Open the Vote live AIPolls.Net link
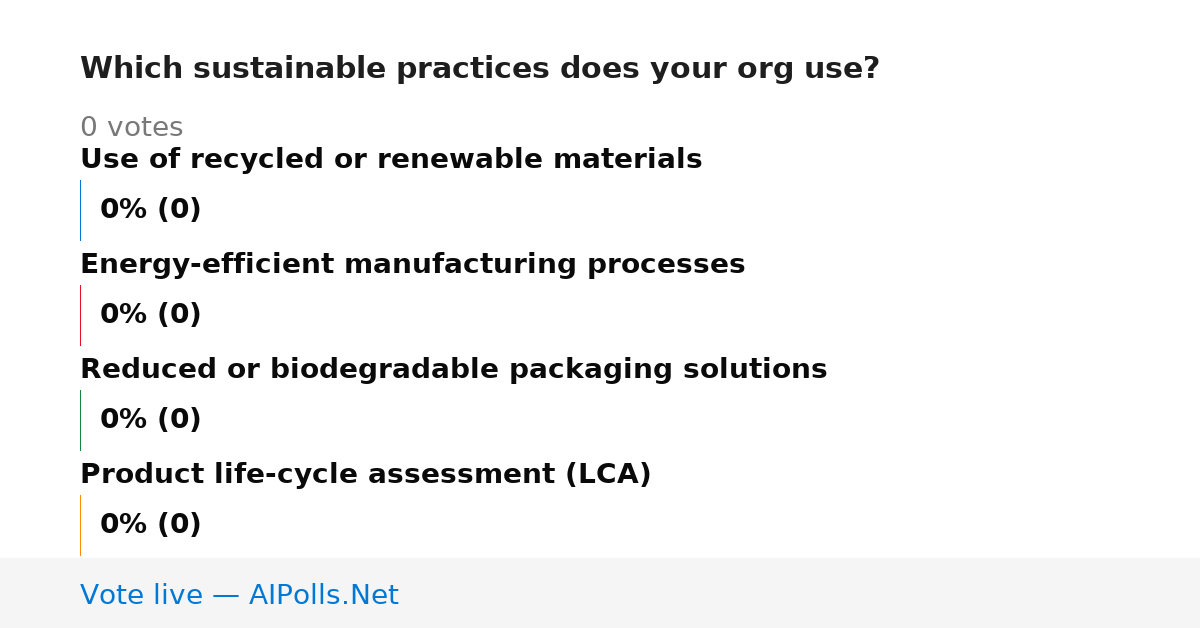Image resolution: width=1200 pixels, height=628 pixels. [239, 595]
